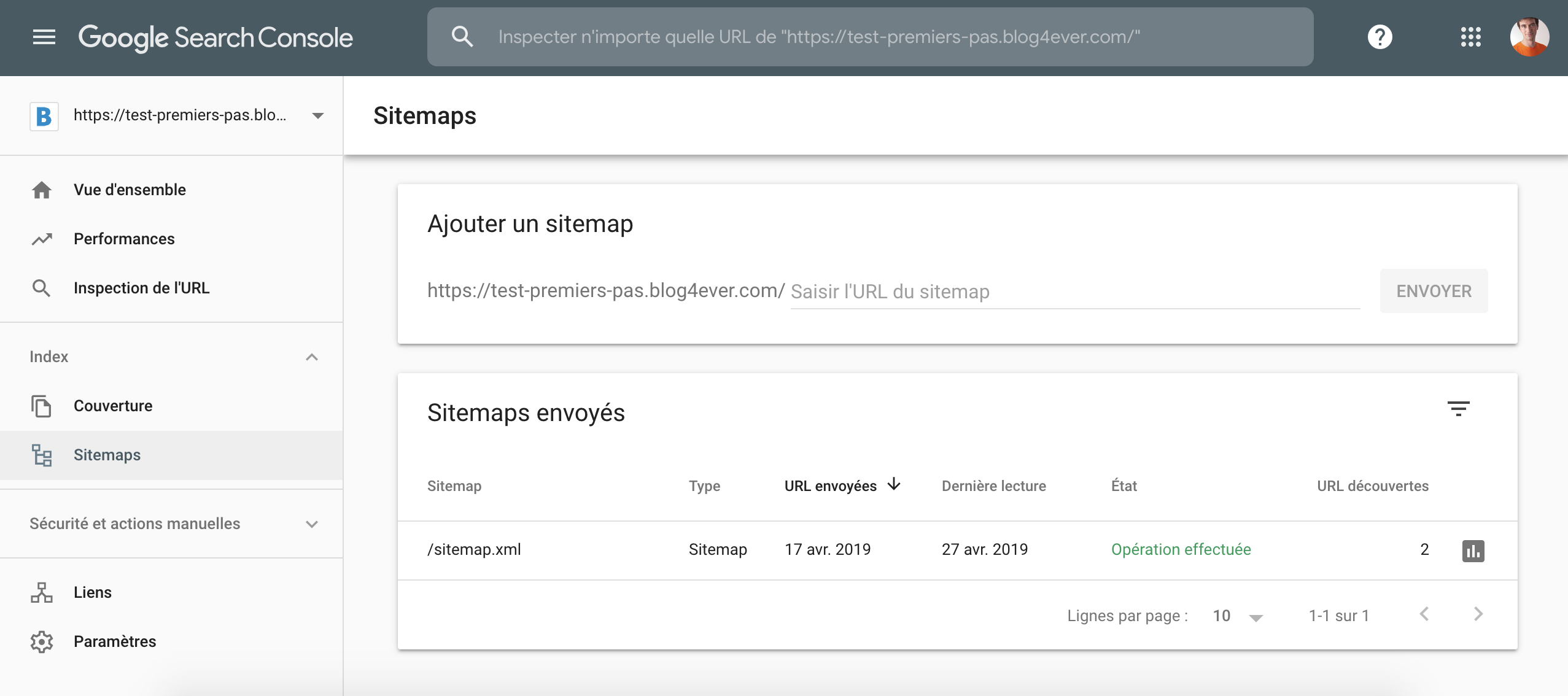Go to next page arrow
Viewport: 1568px width, 696px height.
pyautogui.click(x=1478, y=614)
